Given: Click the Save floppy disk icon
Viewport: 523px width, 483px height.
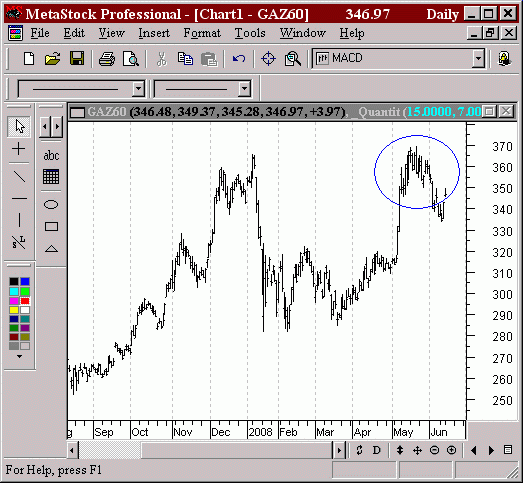Looking at the screenshot, I should [x=77, y=59].
